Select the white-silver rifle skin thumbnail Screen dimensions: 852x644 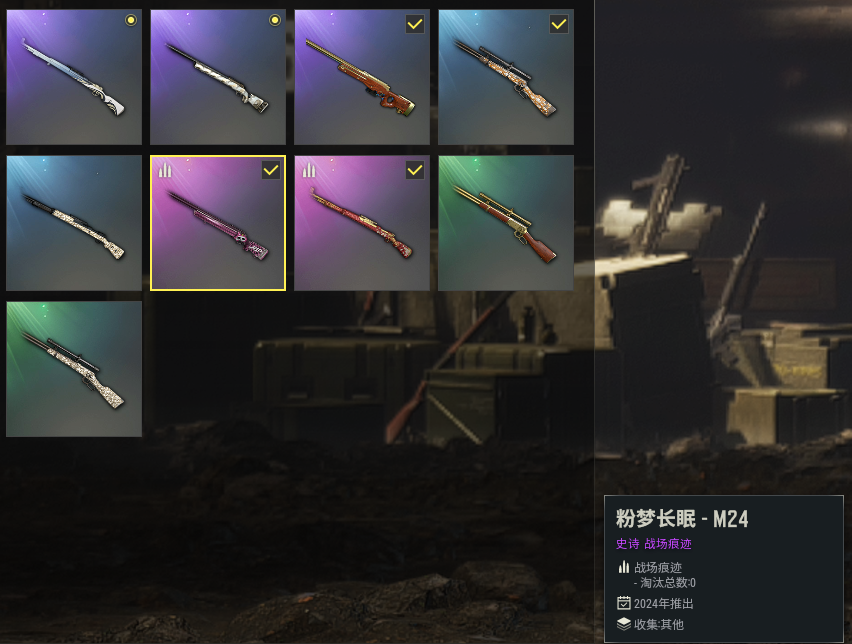[74, 77]
